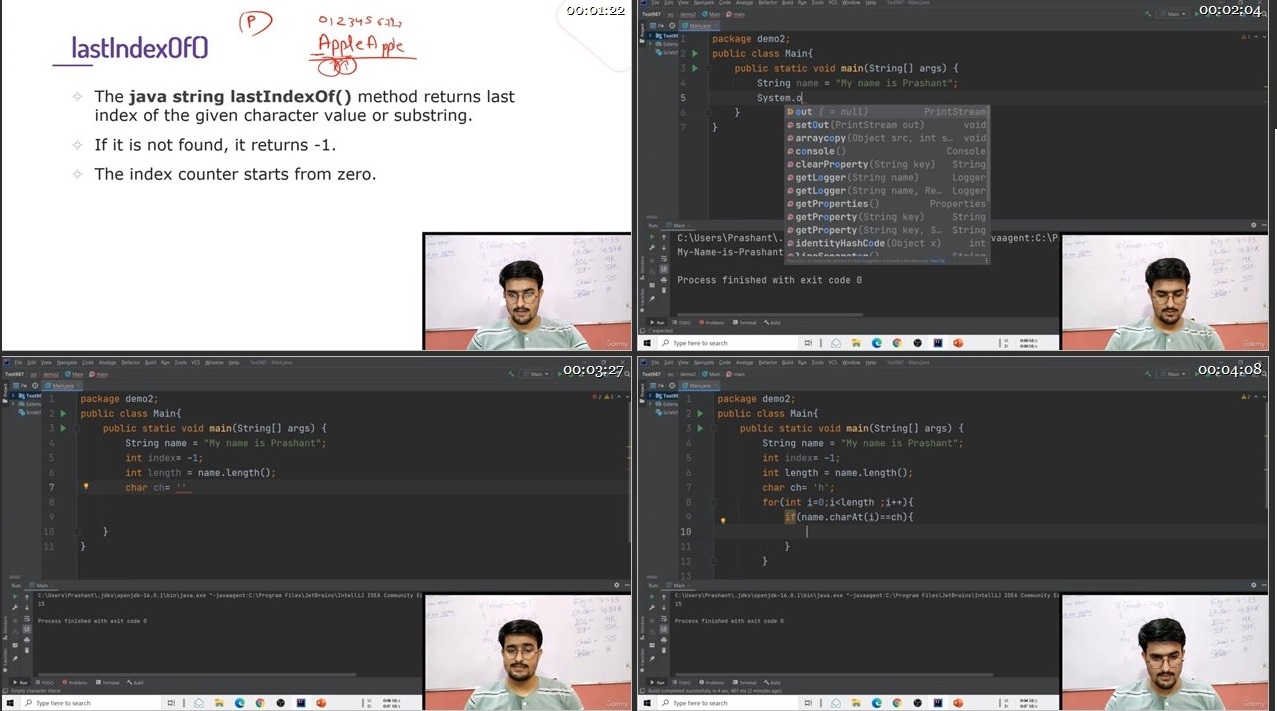
Task: Open Task View in taskbar of 00:04:08 frame
Action: click(x=808, y=703)
